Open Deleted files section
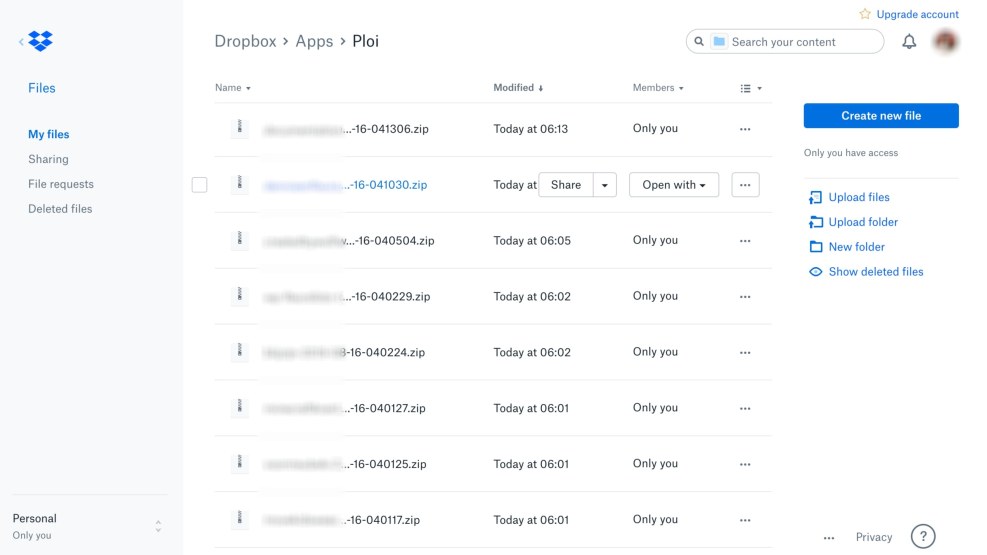 [60, 209]
